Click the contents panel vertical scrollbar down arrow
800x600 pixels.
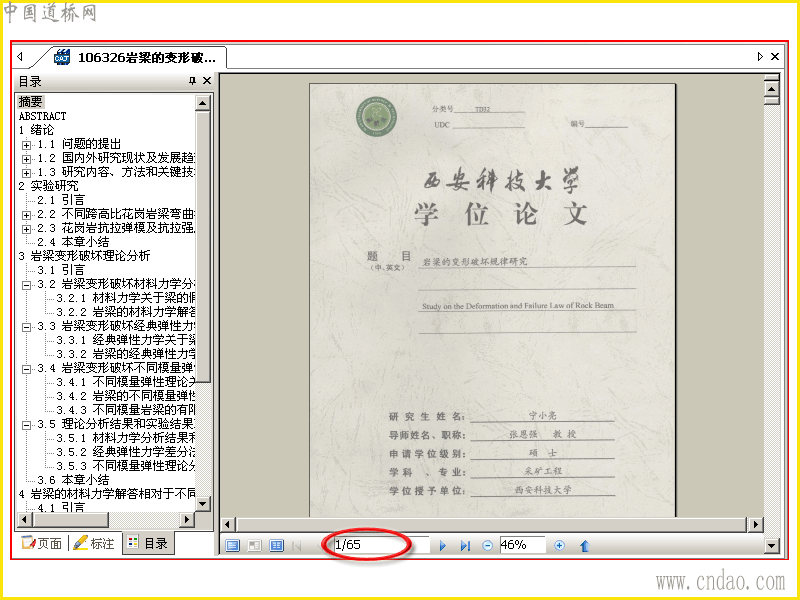pos(203,504)
